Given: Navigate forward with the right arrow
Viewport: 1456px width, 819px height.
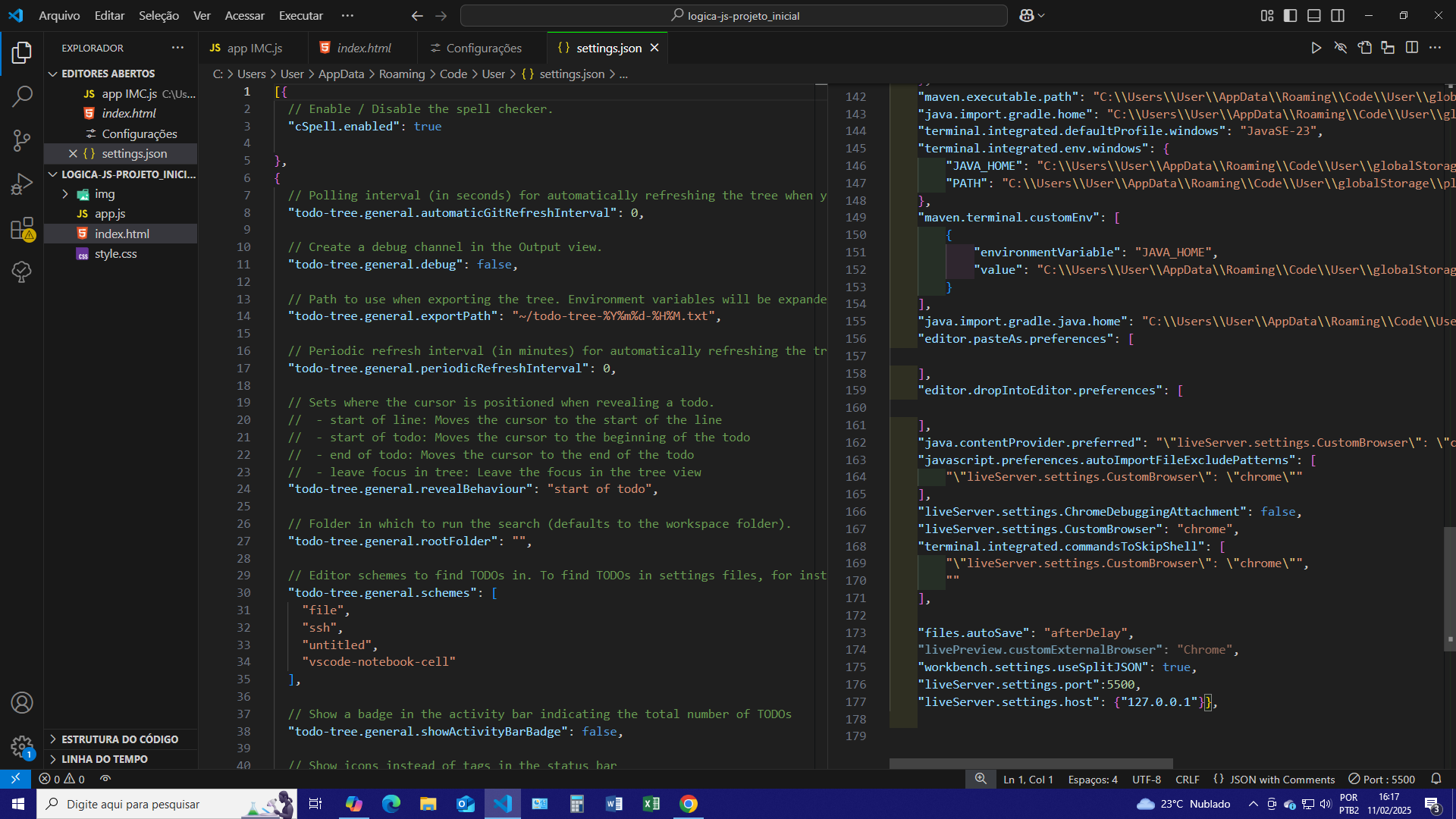Looking at the screenshot, I should (x=441, y=15).
